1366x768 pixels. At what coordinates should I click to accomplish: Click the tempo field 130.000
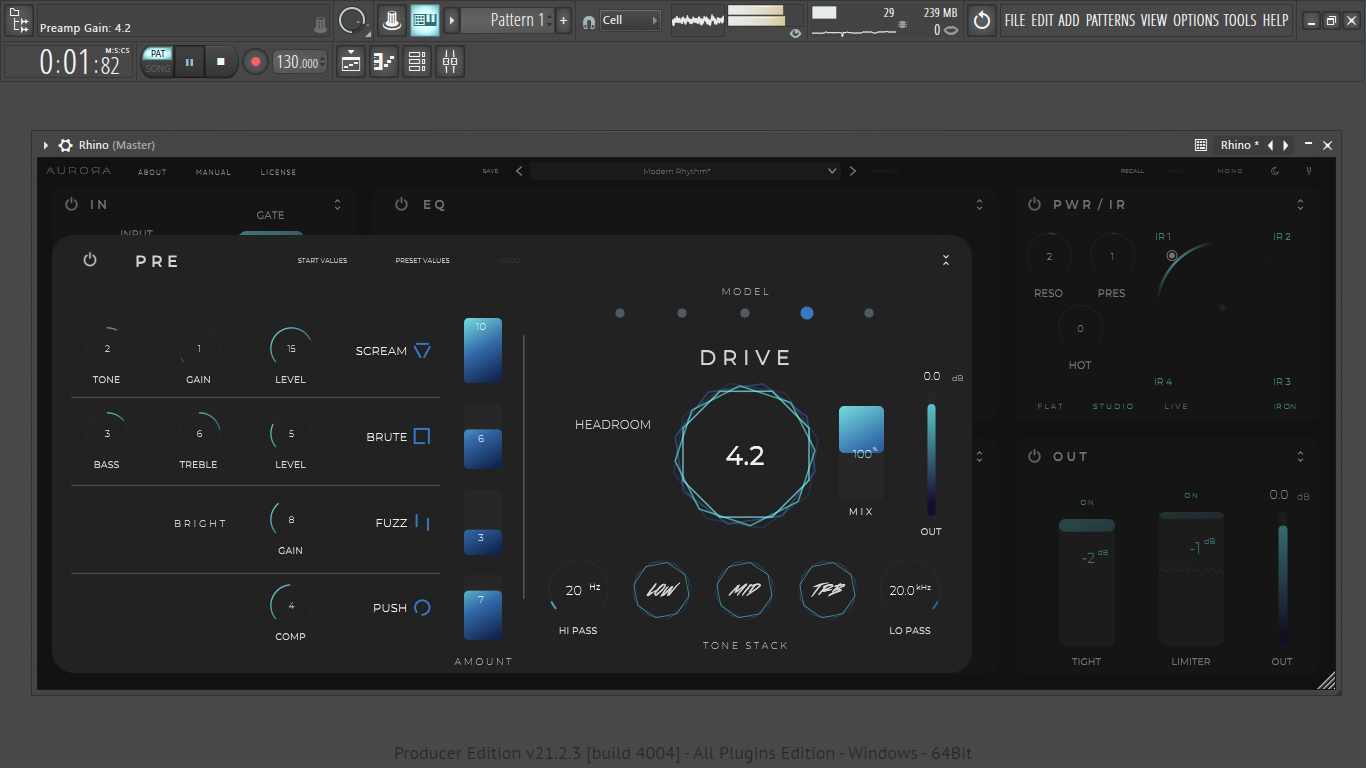[300, 62]
